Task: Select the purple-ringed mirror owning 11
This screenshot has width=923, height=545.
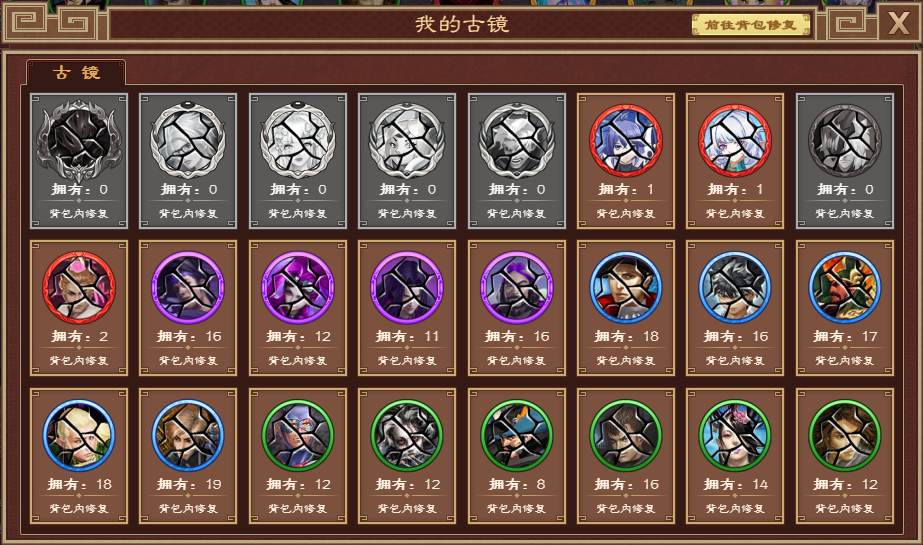Action: click(407, 288)
